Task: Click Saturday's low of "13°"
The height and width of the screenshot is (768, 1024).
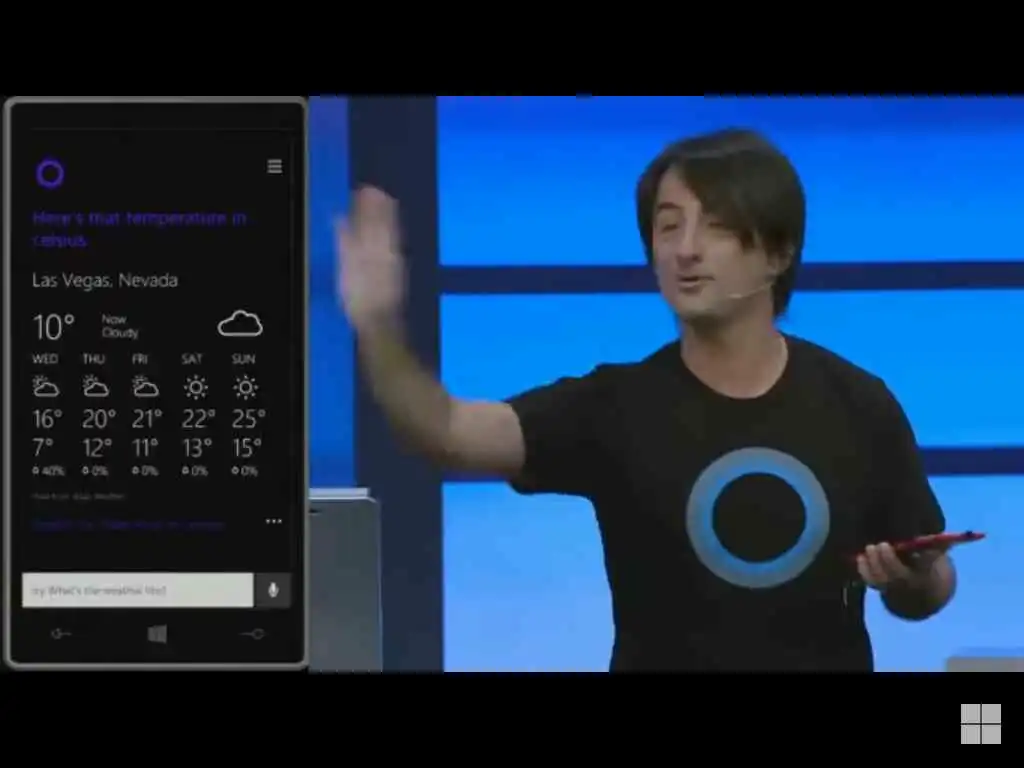Action: pos(197,448)
